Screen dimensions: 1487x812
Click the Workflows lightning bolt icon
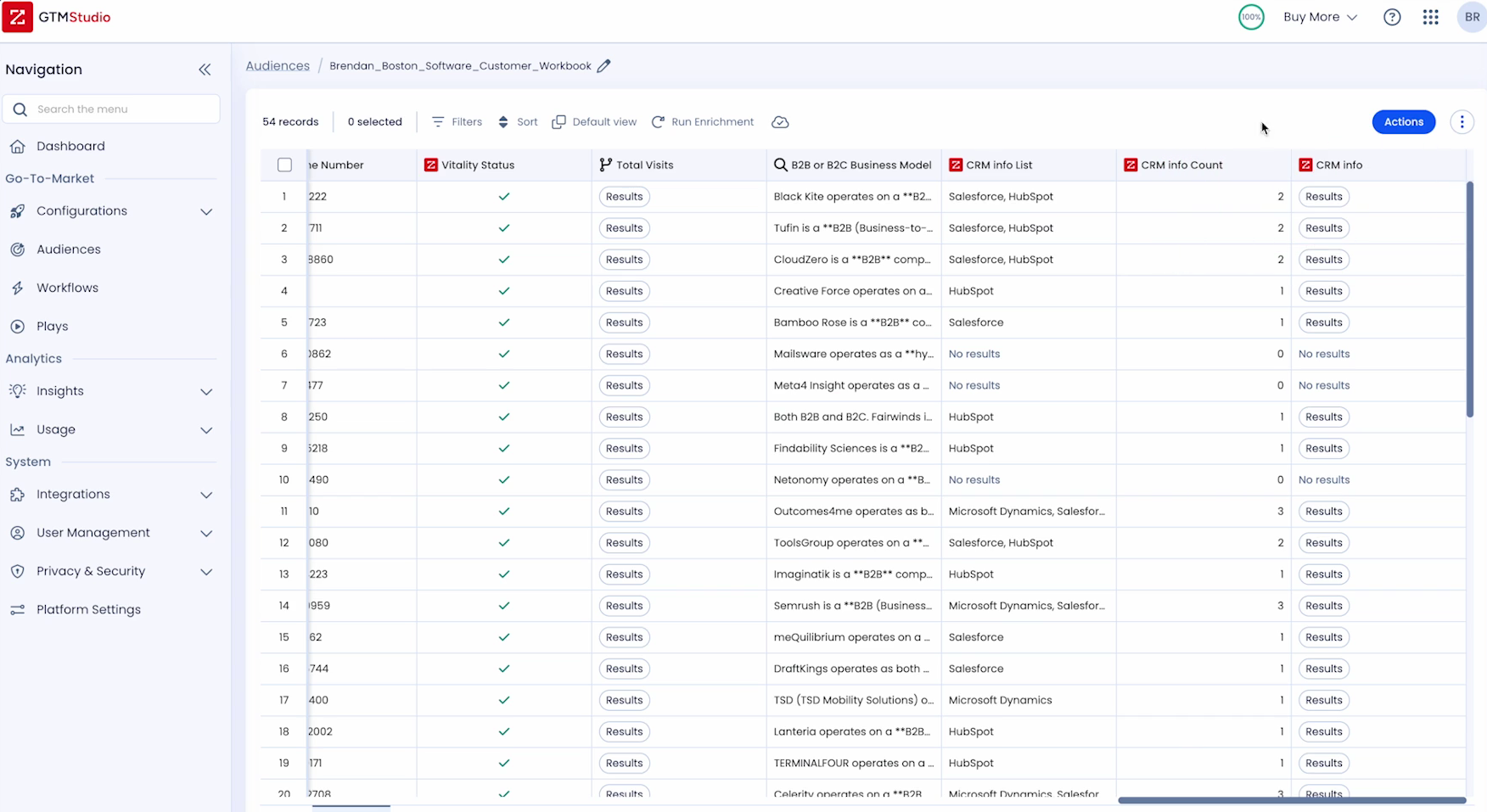pyautogui.click(x=17, y=288)
